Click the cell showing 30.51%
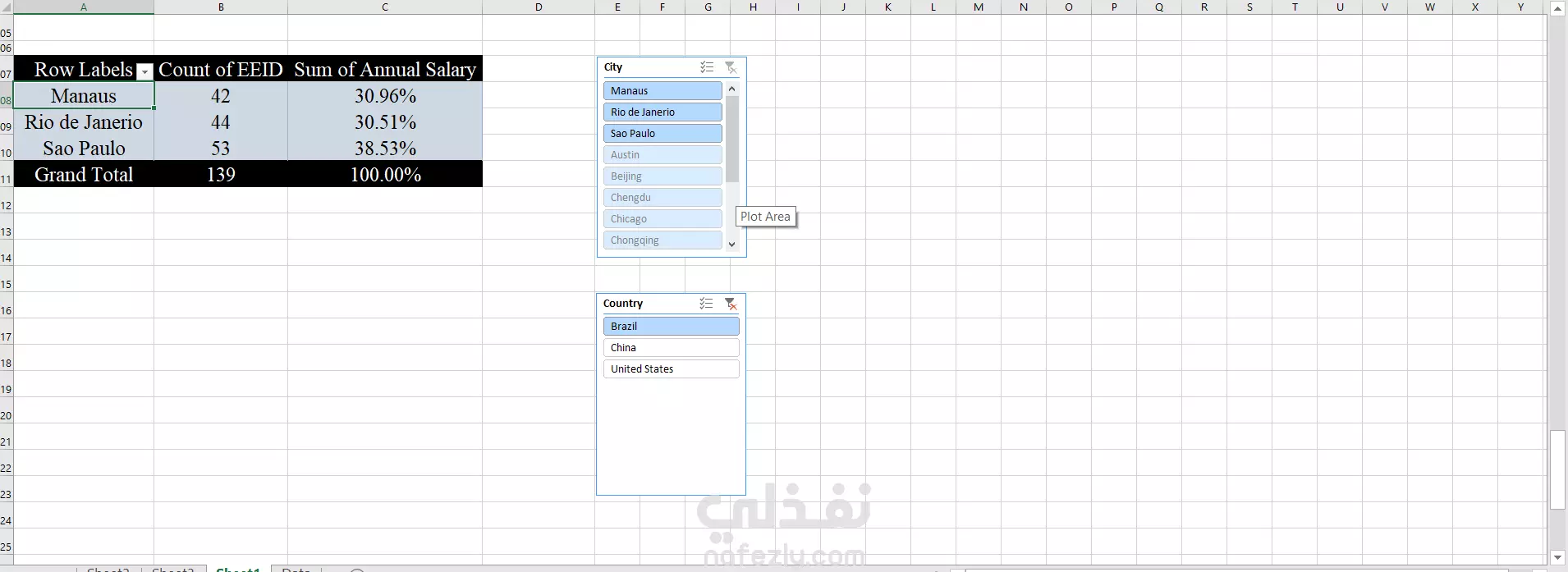Viewport: 1568px width, 572px height. [385, 121]
